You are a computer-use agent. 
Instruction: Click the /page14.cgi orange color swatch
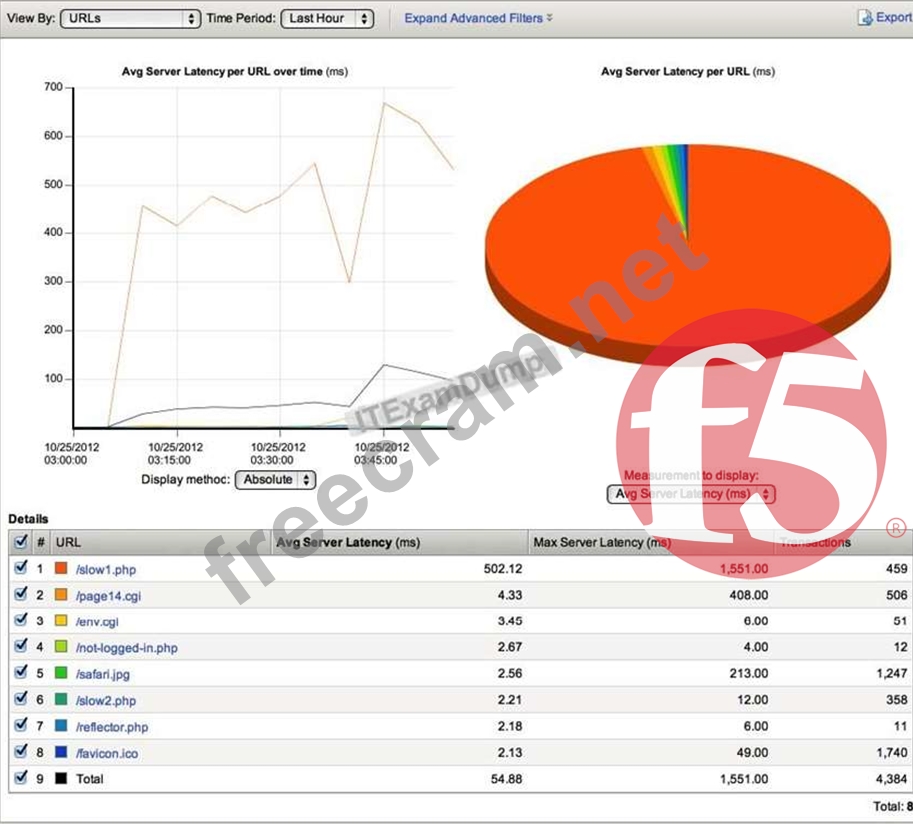(61, 594)
